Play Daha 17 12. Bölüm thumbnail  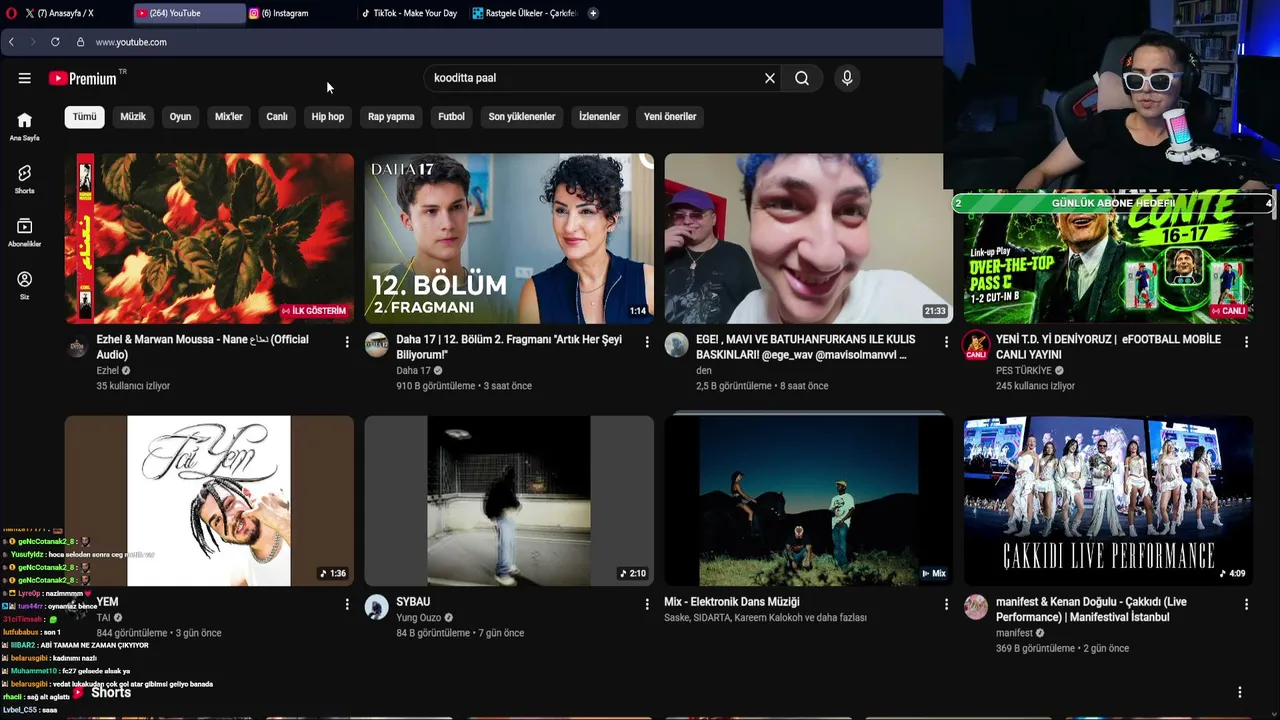[509, 238]
